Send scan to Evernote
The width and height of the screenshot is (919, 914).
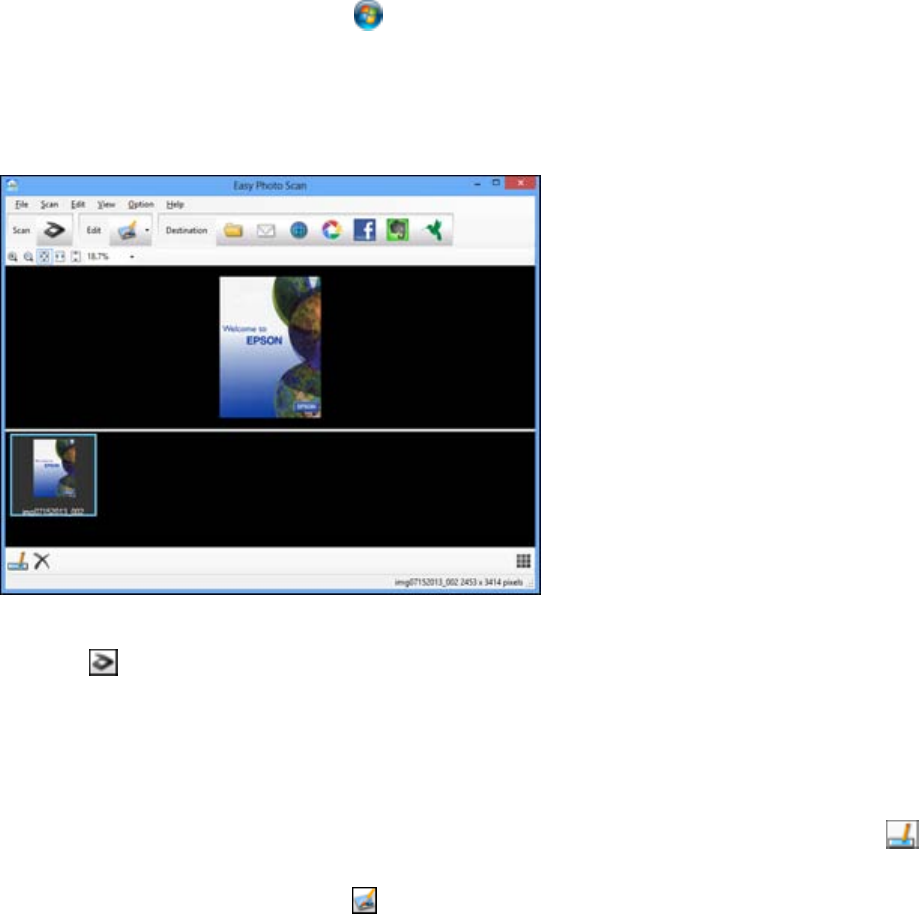(x=398, y=231)
